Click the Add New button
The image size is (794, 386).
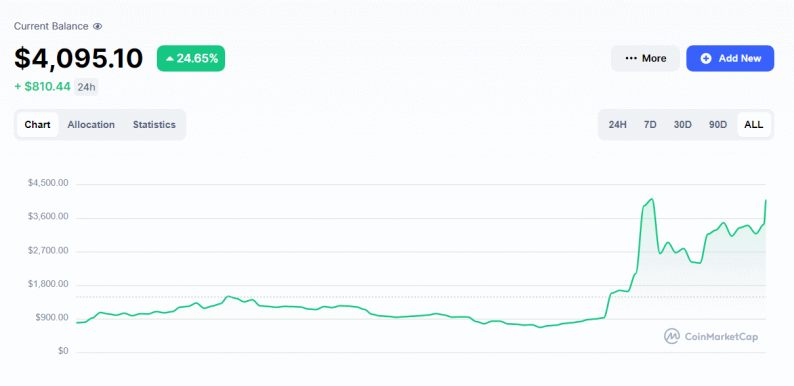pos(730,58)
